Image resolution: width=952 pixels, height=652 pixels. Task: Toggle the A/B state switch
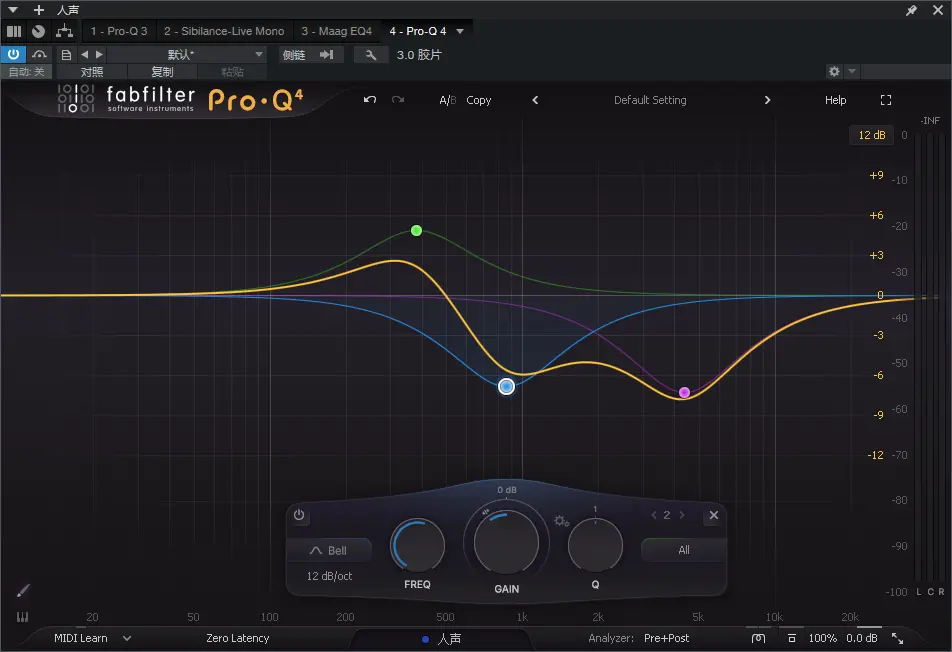click(447, 100)
